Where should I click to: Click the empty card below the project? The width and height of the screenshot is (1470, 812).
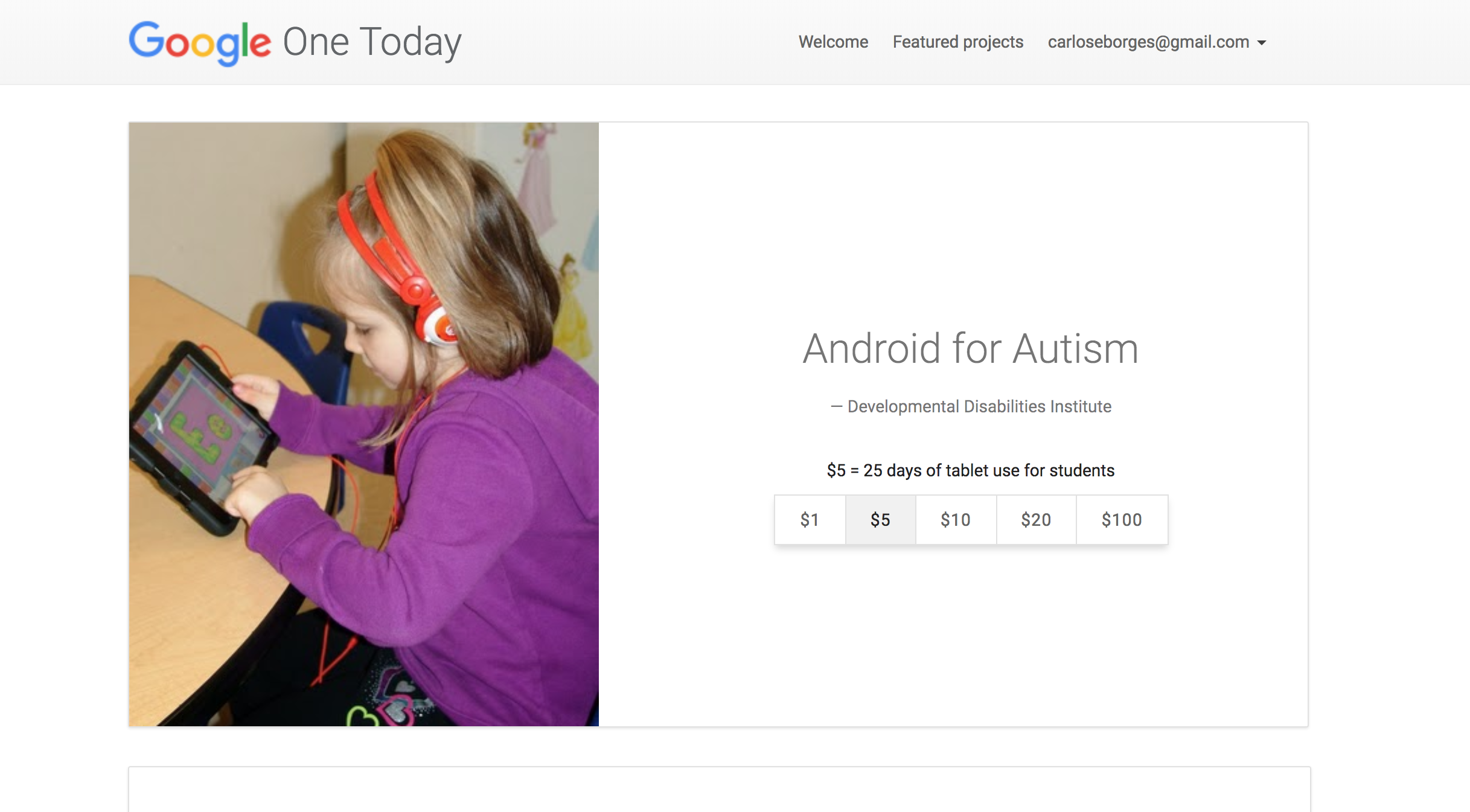point(719,790)
